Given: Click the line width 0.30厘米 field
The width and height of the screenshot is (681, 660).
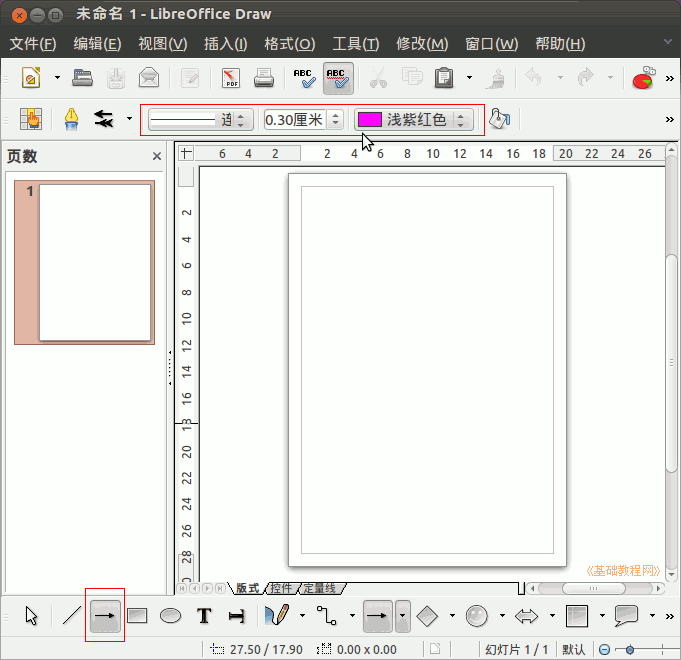Looking at the screenshot, I should (x=294, y=120).
